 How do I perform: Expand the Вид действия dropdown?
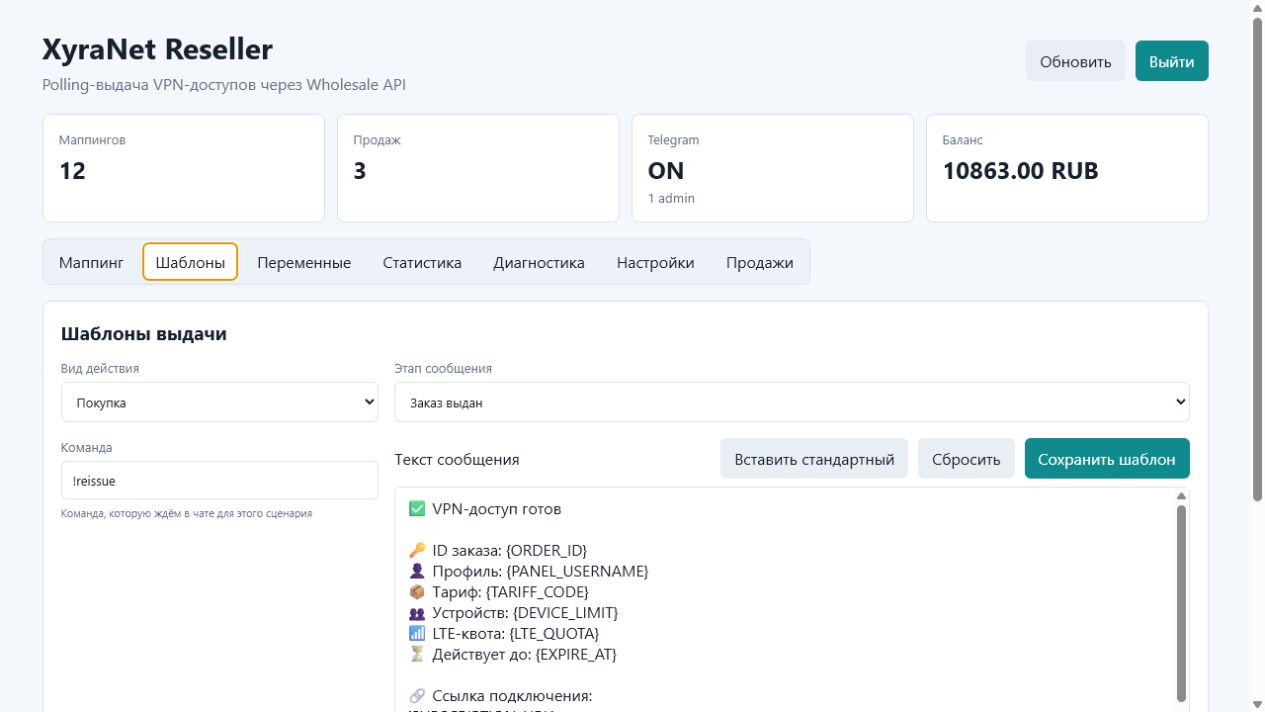coord(219,402)
